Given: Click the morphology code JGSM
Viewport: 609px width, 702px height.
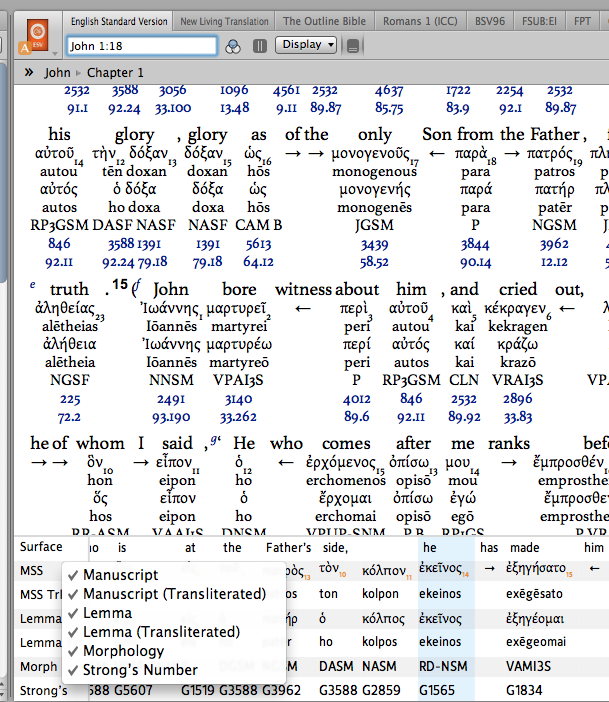Looking at the screenshot, I should (374, 225).
